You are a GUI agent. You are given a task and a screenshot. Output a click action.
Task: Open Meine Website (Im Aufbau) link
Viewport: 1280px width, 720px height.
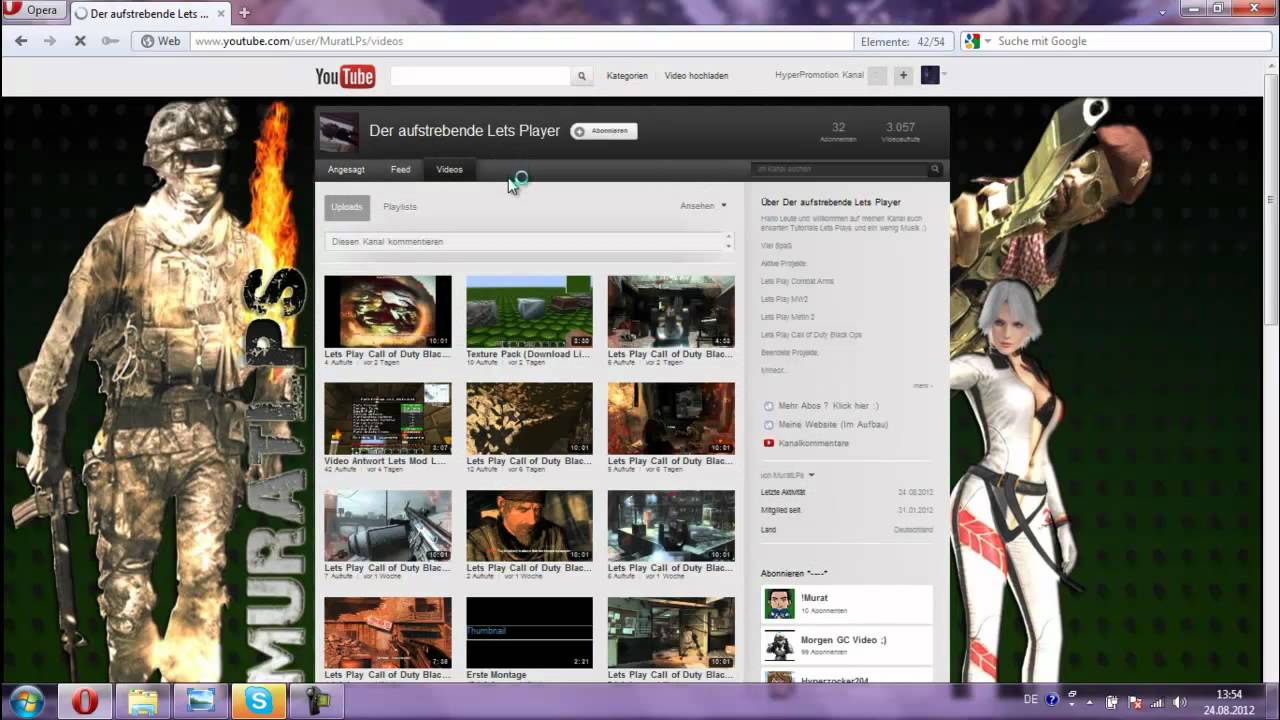point(833,425)
